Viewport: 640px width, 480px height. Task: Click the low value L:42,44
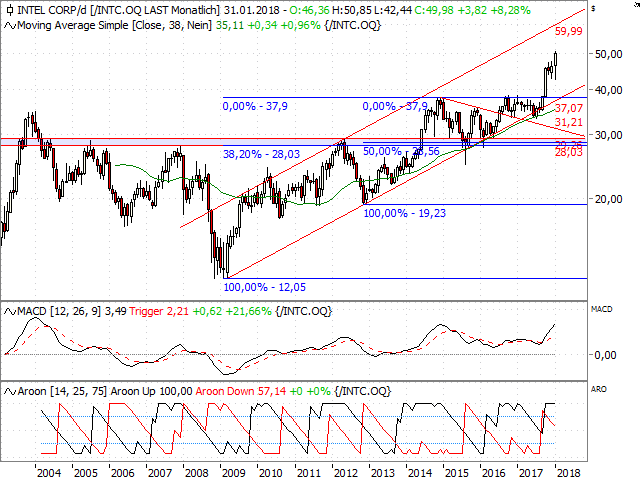pyautogui.click(x=394, y=10)
